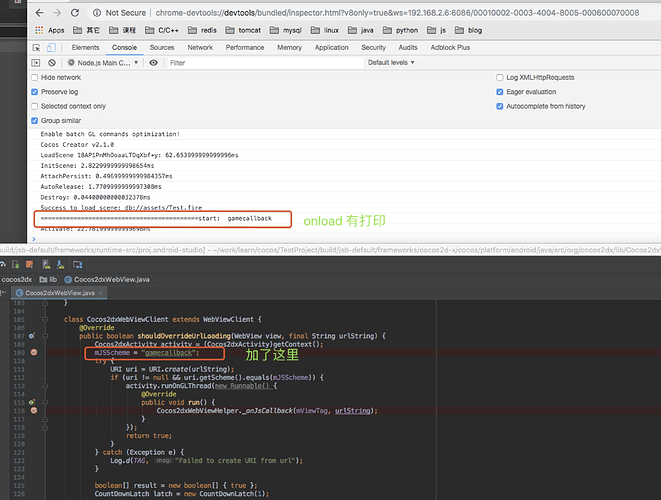
Task: Toggle the inspect element picker icon
Action: 37,47
